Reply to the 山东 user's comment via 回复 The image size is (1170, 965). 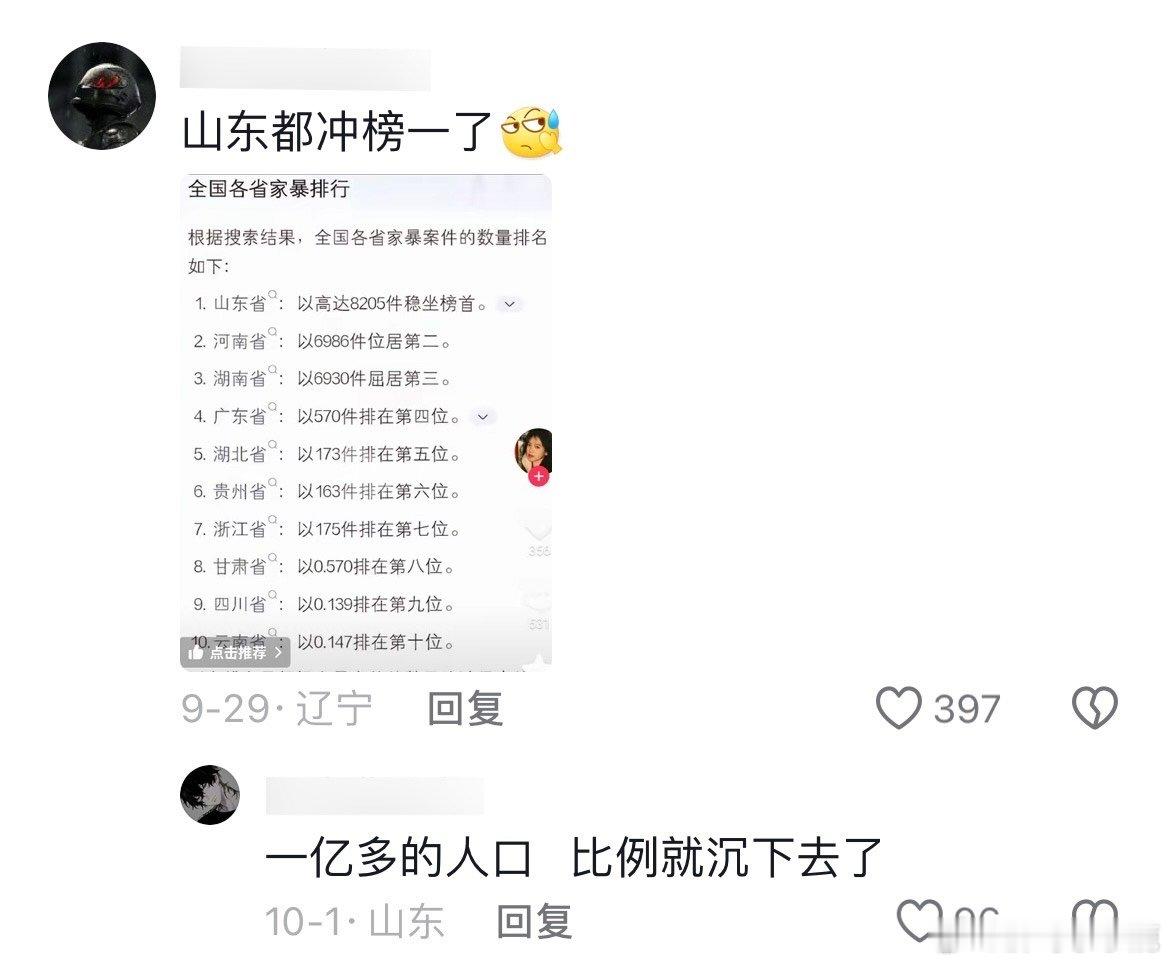(534, 921)
